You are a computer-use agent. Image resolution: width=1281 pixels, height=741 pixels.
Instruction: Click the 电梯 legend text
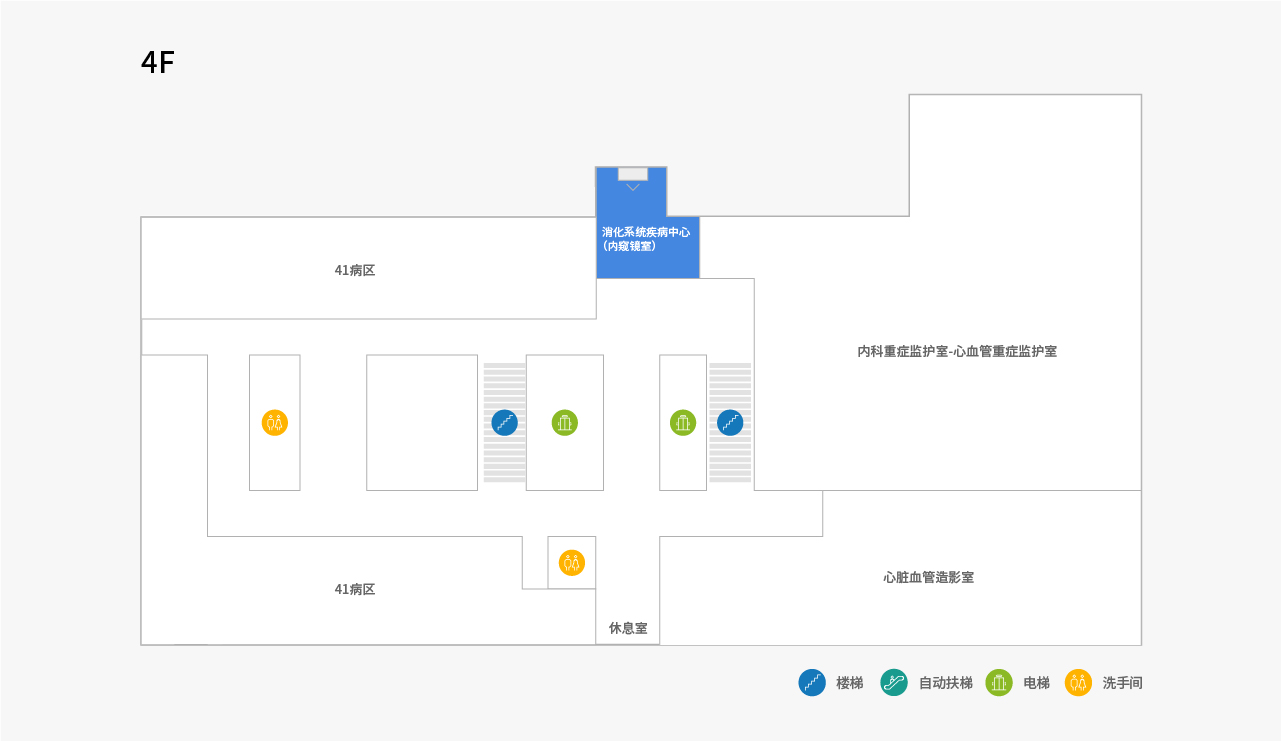[1037, 683]
